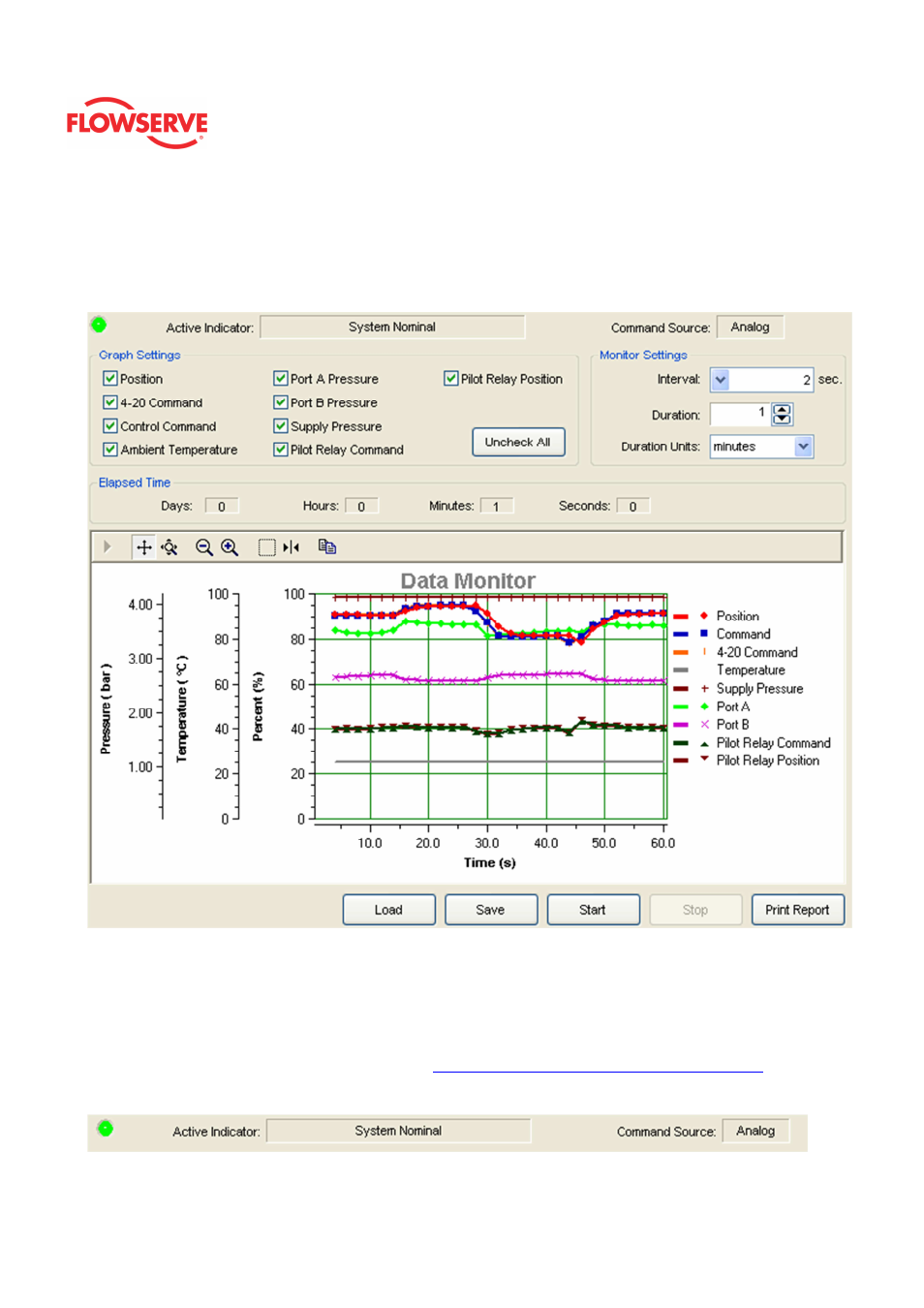
Task: Disable the Supply Pressure checkbox
Action: point(280,426)
